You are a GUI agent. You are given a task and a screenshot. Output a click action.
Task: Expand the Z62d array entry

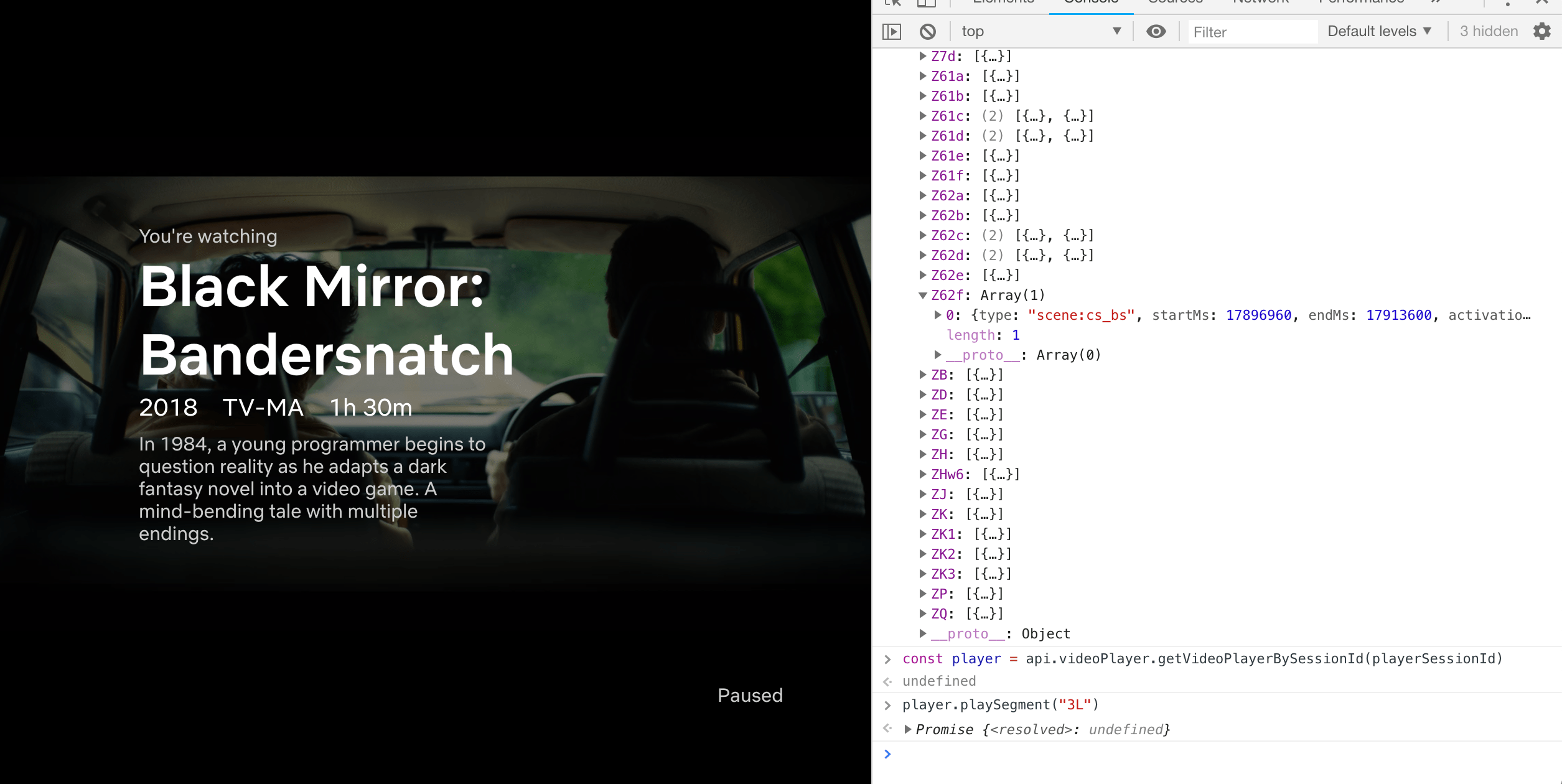(x=923, y=255)
